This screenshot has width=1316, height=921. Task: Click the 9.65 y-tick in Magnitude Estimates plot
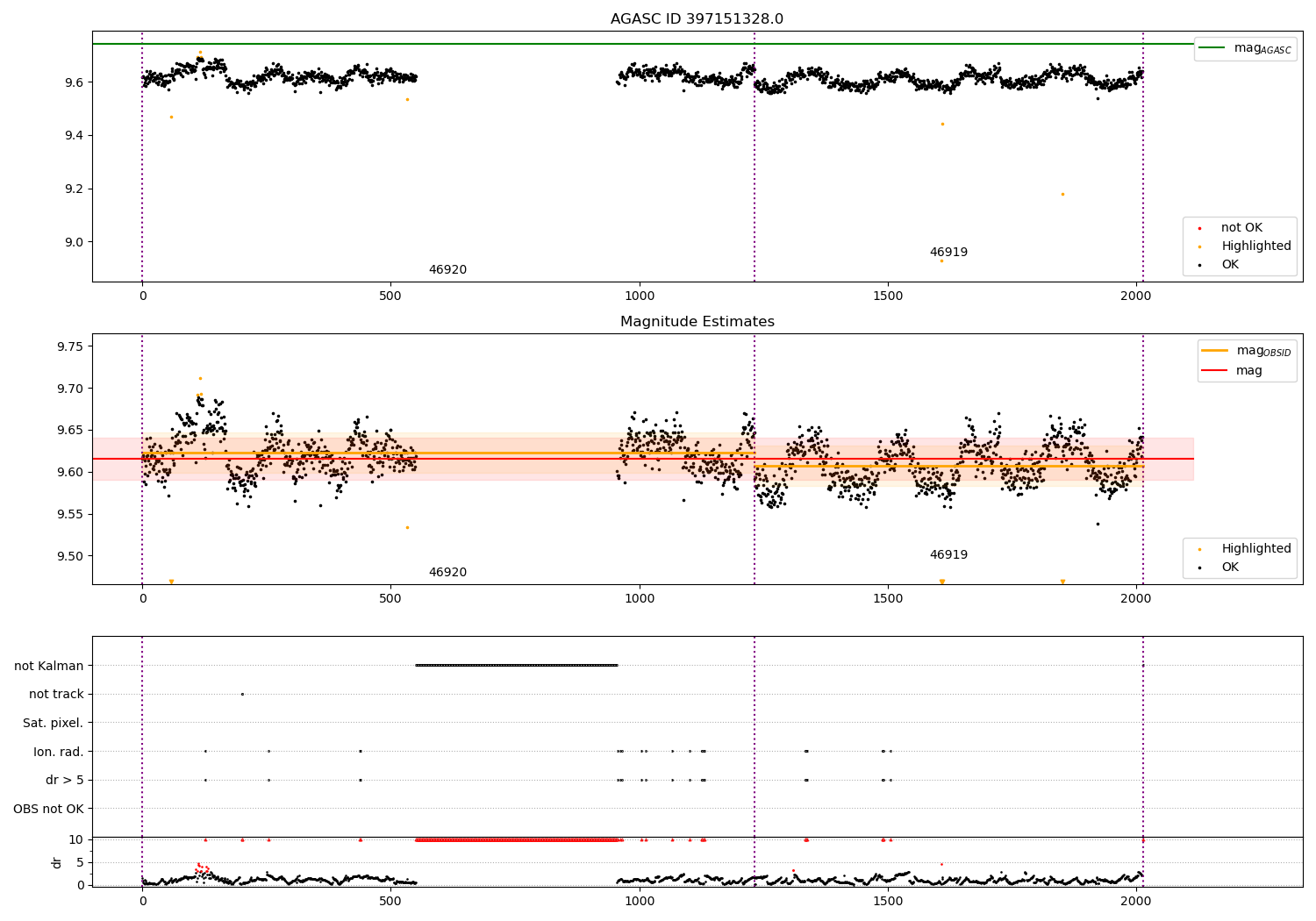pos(70,431)
